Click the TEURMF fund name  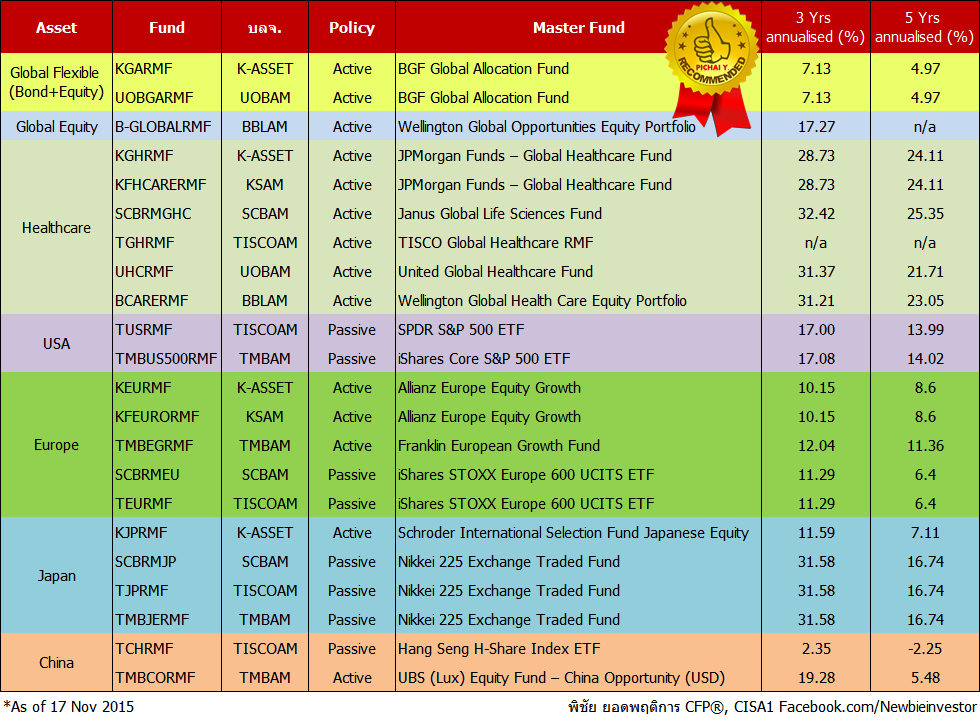pyautogui.click(x=143, y=504)
